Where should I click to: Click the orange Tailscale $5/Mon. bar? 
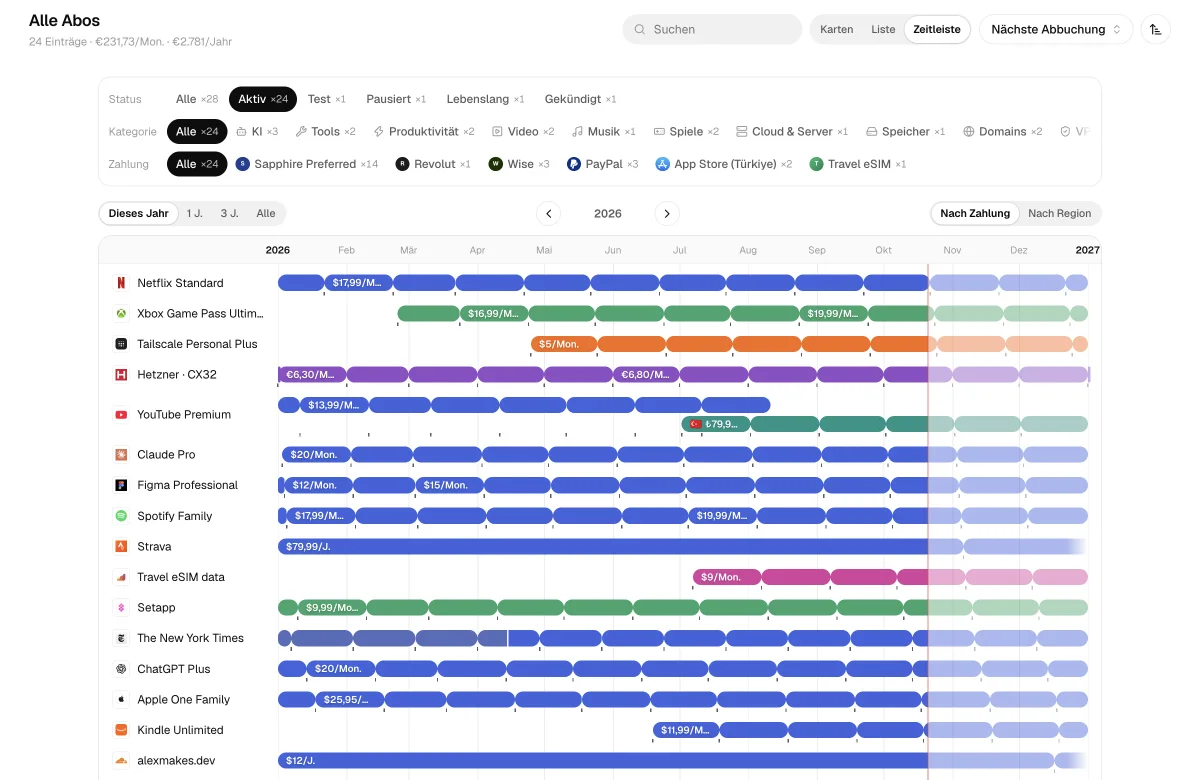(564, 344)
